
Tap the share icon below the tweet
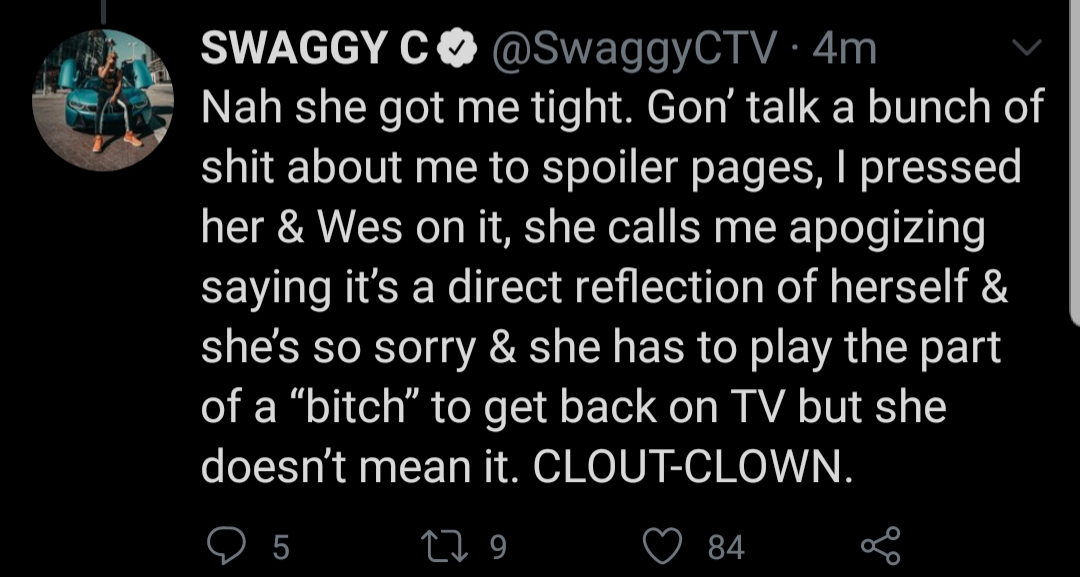click(881, 546)
